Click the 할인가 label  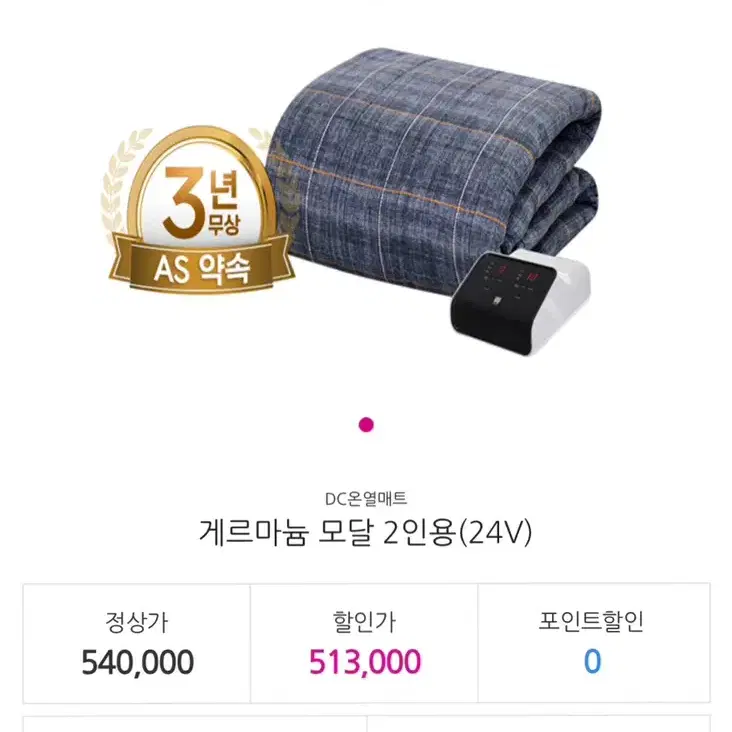(364, 622)
